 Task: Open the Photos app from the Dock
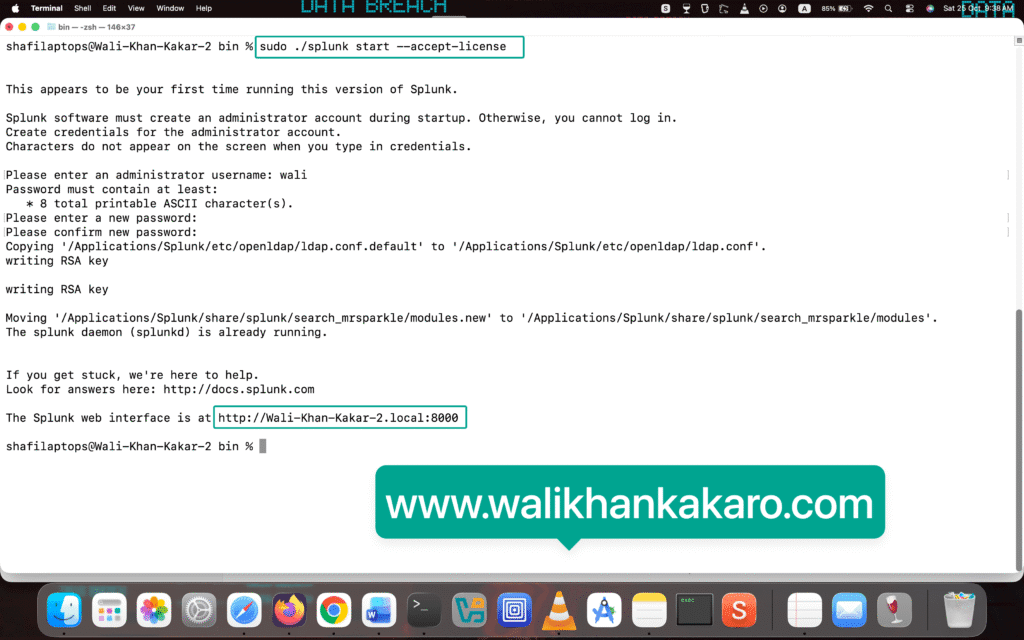click(154, 610)
